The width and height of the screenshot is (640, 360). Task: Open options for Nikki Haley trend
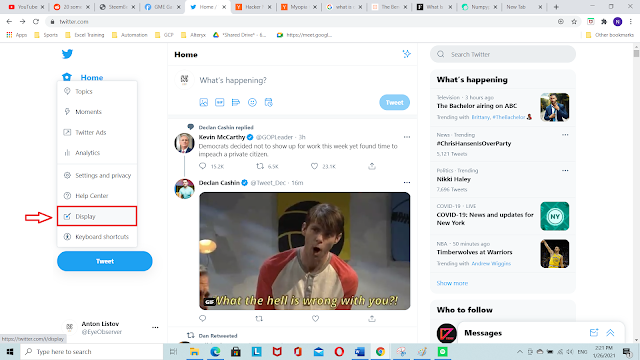pyautogui.click(x=565, y=170)
